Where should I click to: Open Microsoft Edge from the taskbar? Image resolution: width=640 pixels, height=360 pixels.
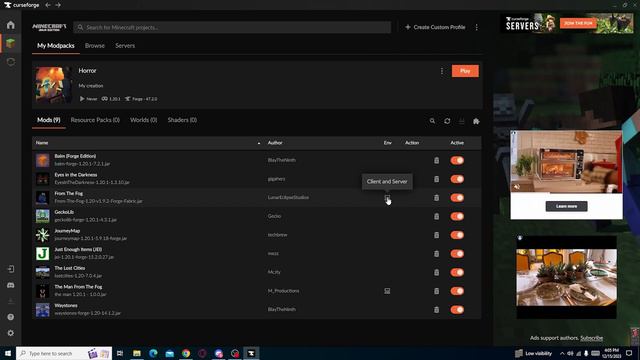[x=153, y=353]
